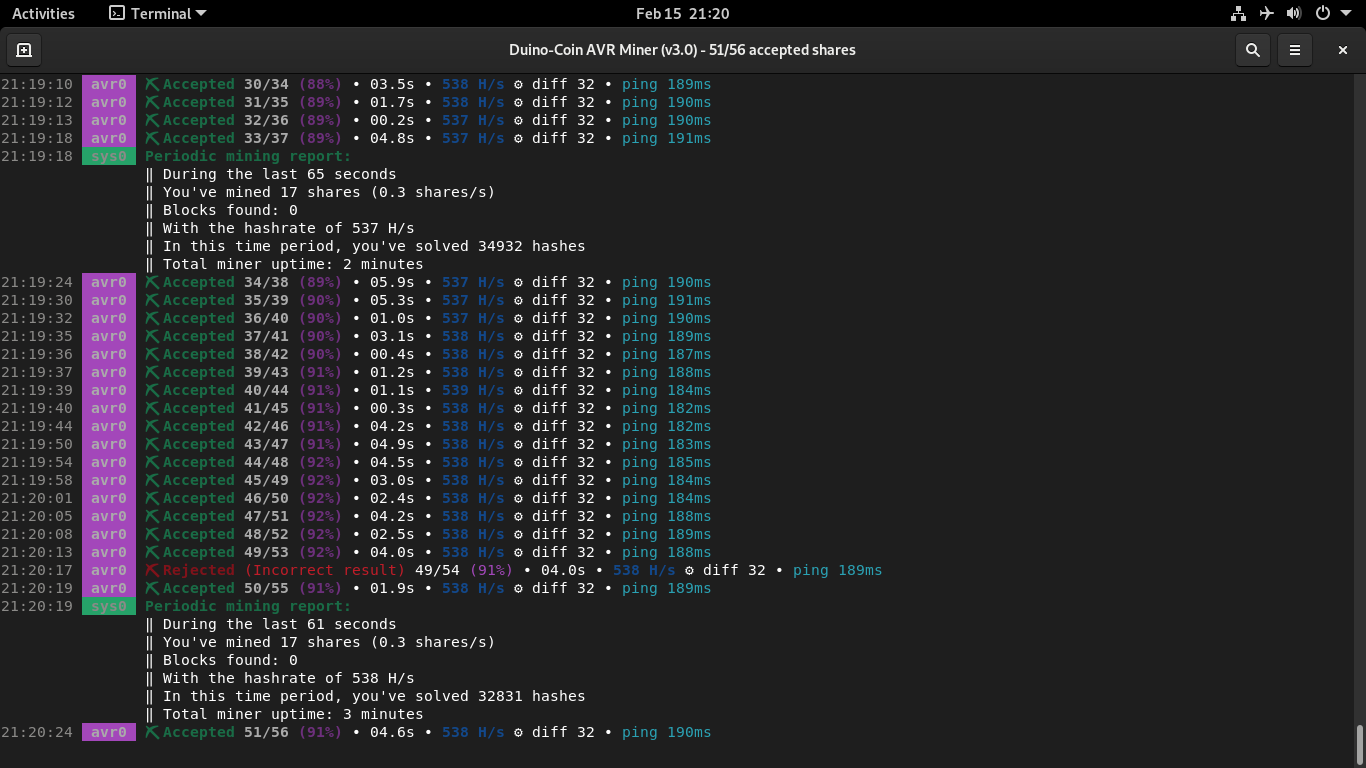Click 'Total miner uptime: 2 minutes'
The image size is (1366, 768).
click(293, 264)
